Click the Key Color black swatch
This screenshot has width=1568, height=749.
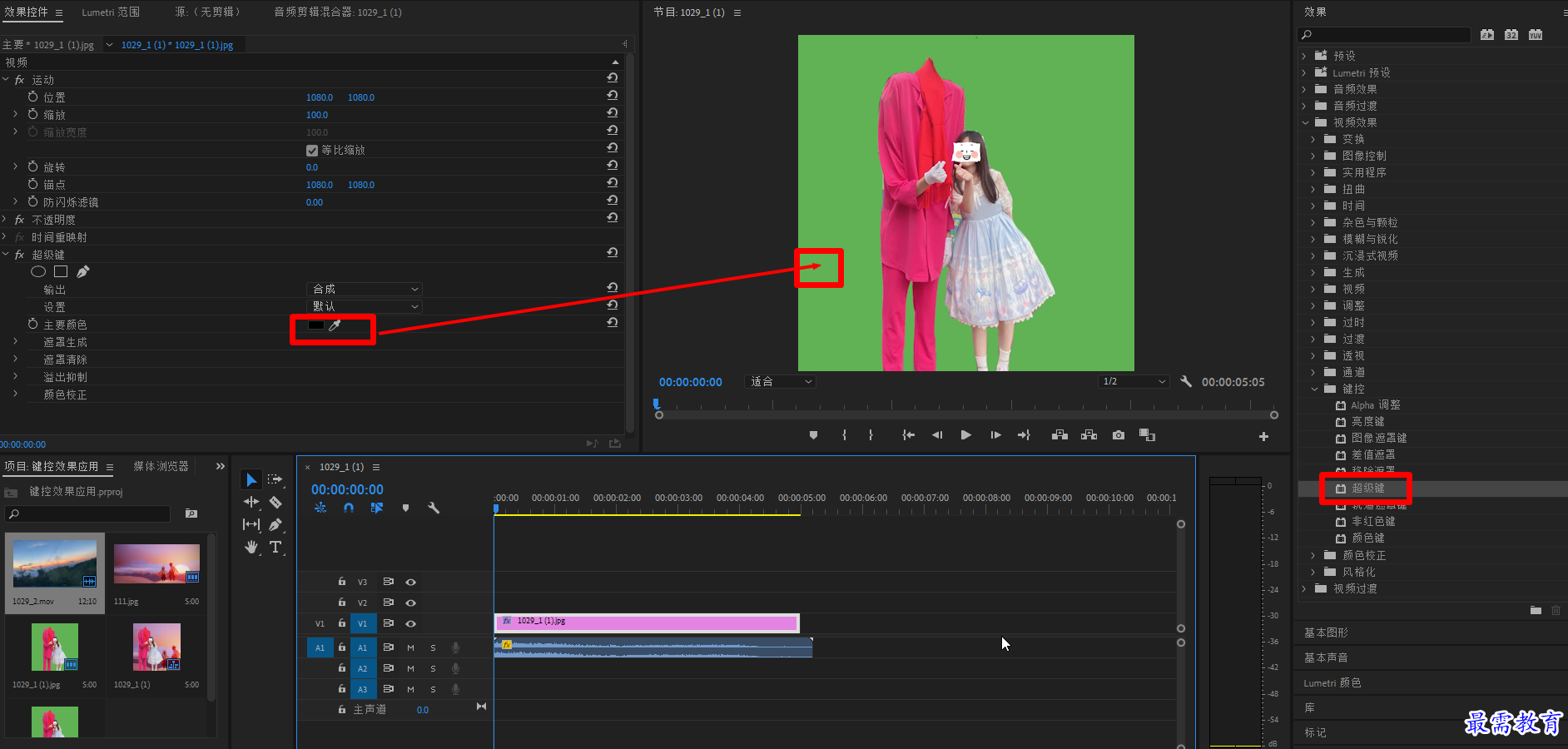click(316, 325)
